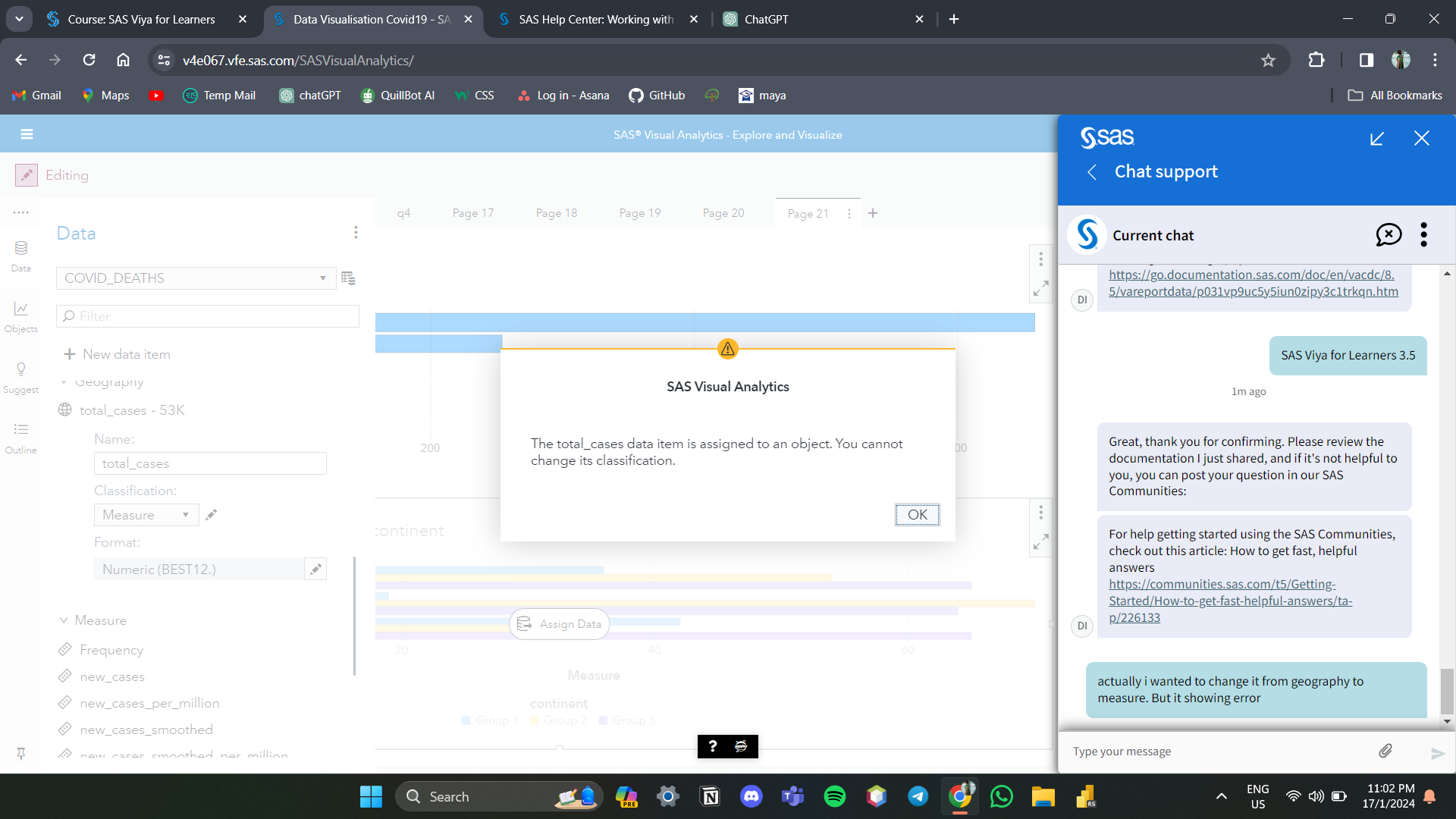Viewport: 1456px width, 819px height.
Task: Click the end chat icon
Action: pos(1389,235)
